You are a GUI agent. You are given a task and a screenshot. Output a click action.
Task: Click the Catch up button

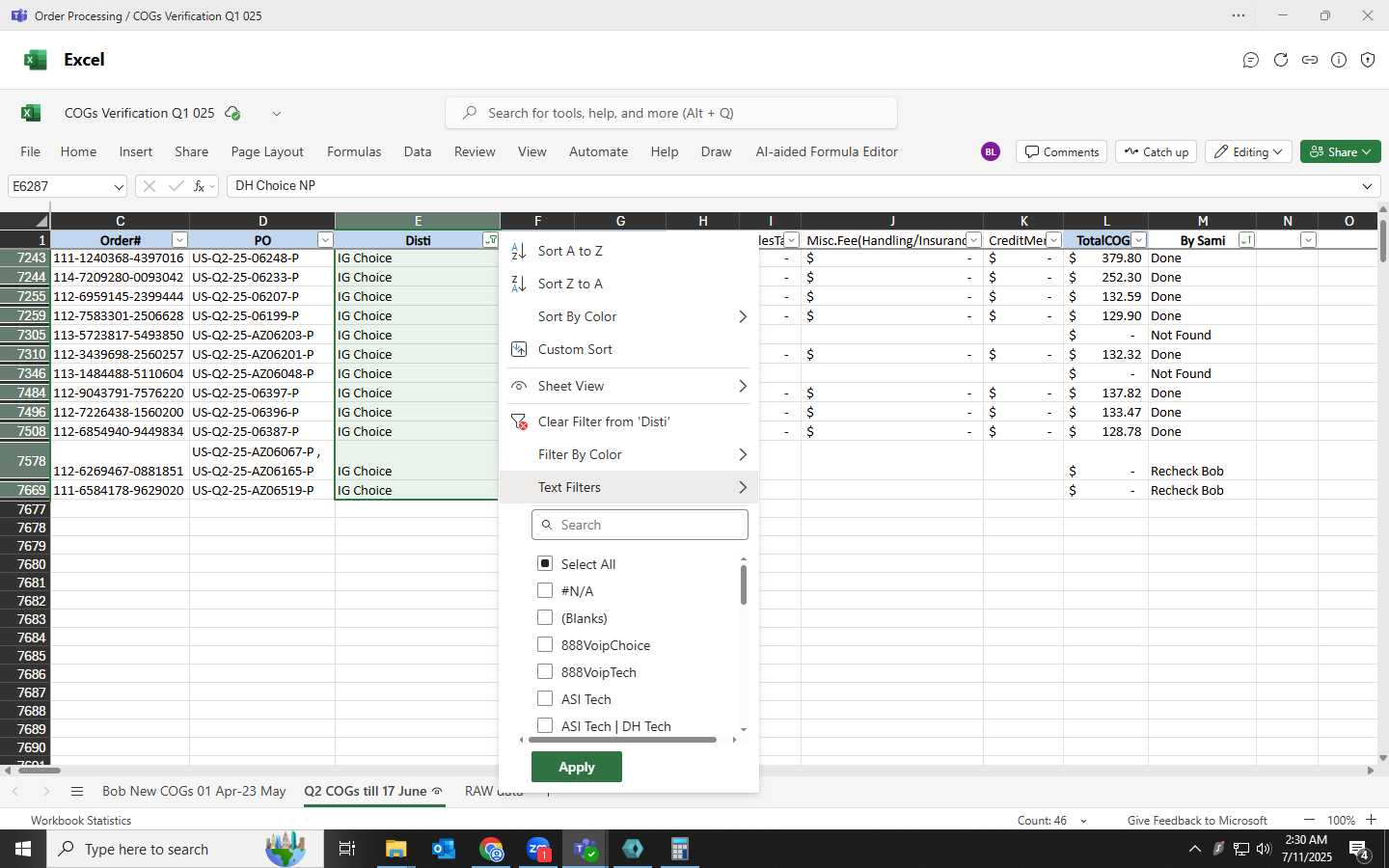(x=1157, y=151)
